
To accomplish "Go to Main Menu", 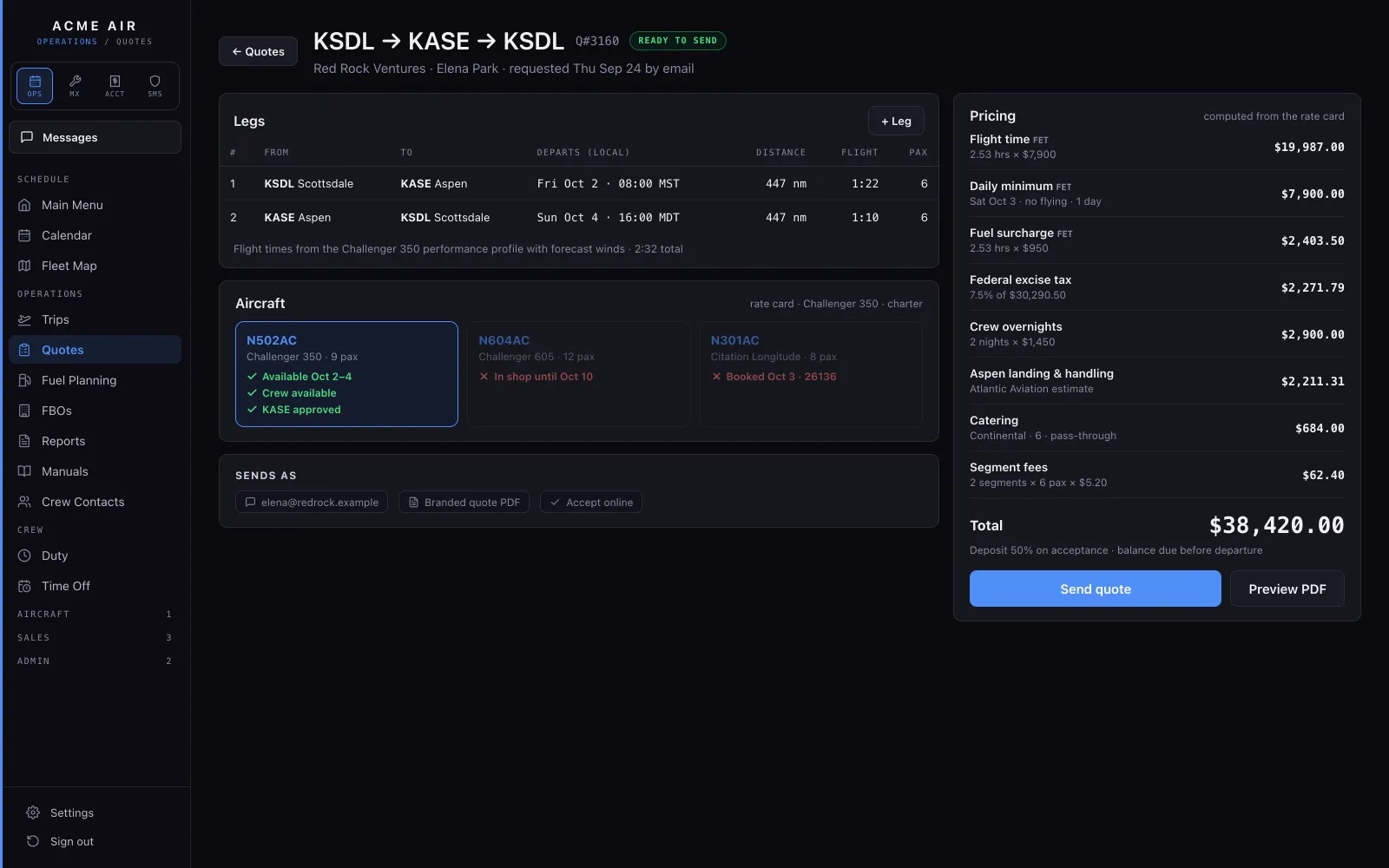I will point(95,205).
